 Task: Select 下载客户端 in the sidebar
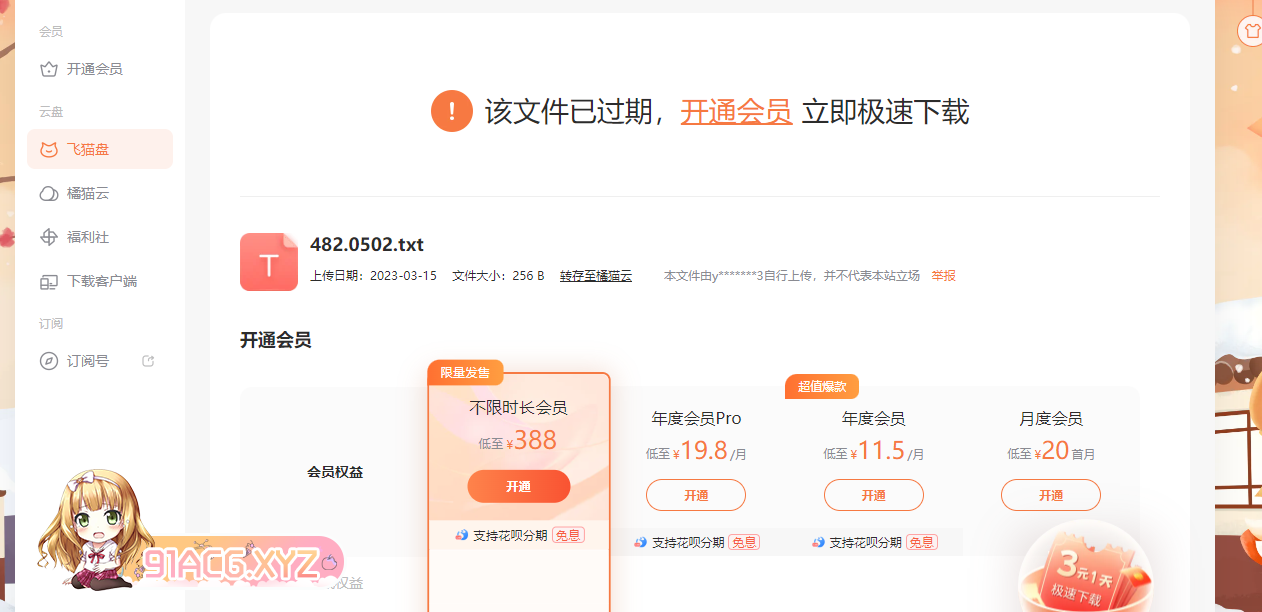click(x=101, y=281)
